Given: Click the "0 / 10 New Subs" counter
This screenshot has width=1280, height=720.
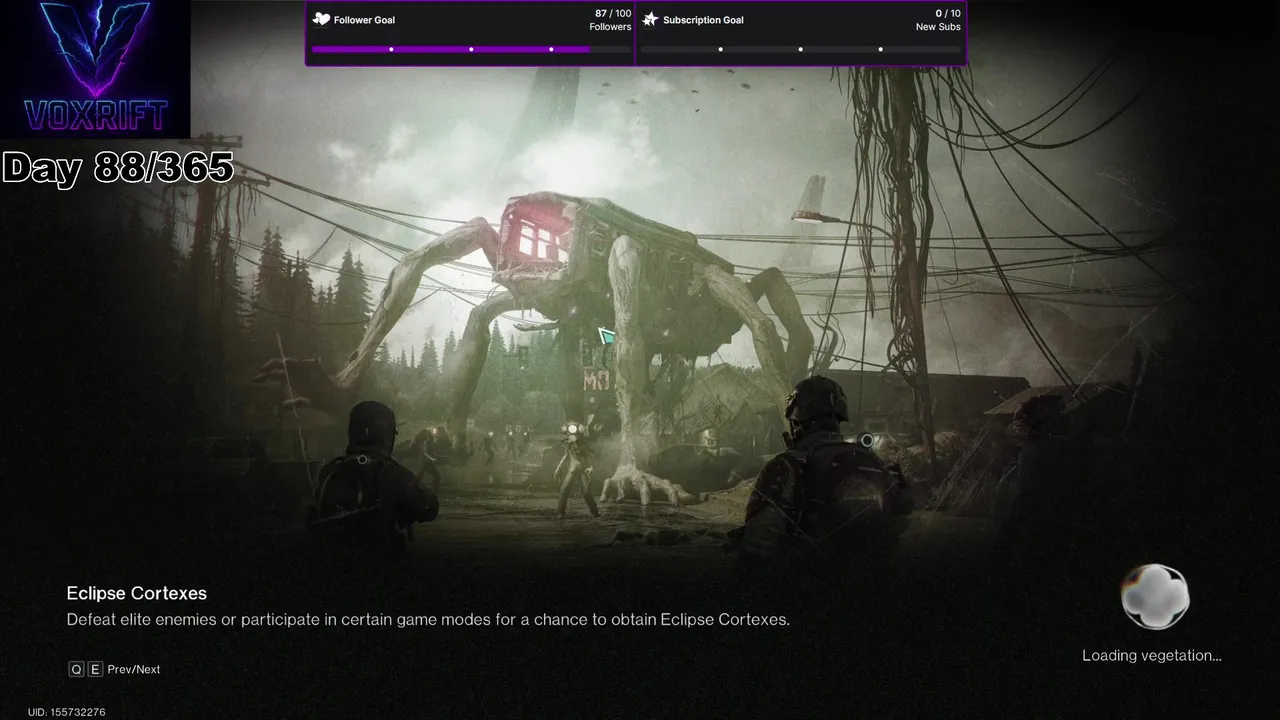Looking at the screenshot, I should click(x=938, y=20).
